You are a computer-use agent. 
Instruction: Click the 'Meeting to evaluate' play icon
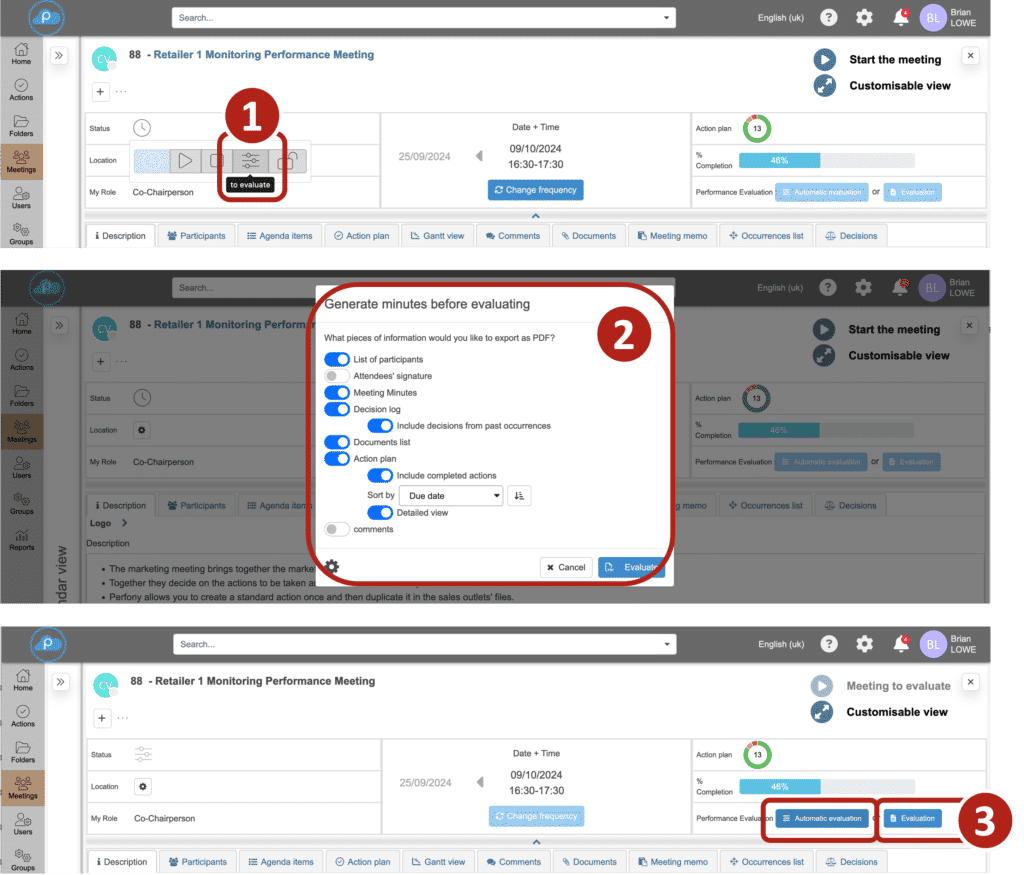[x=822, y=686]
